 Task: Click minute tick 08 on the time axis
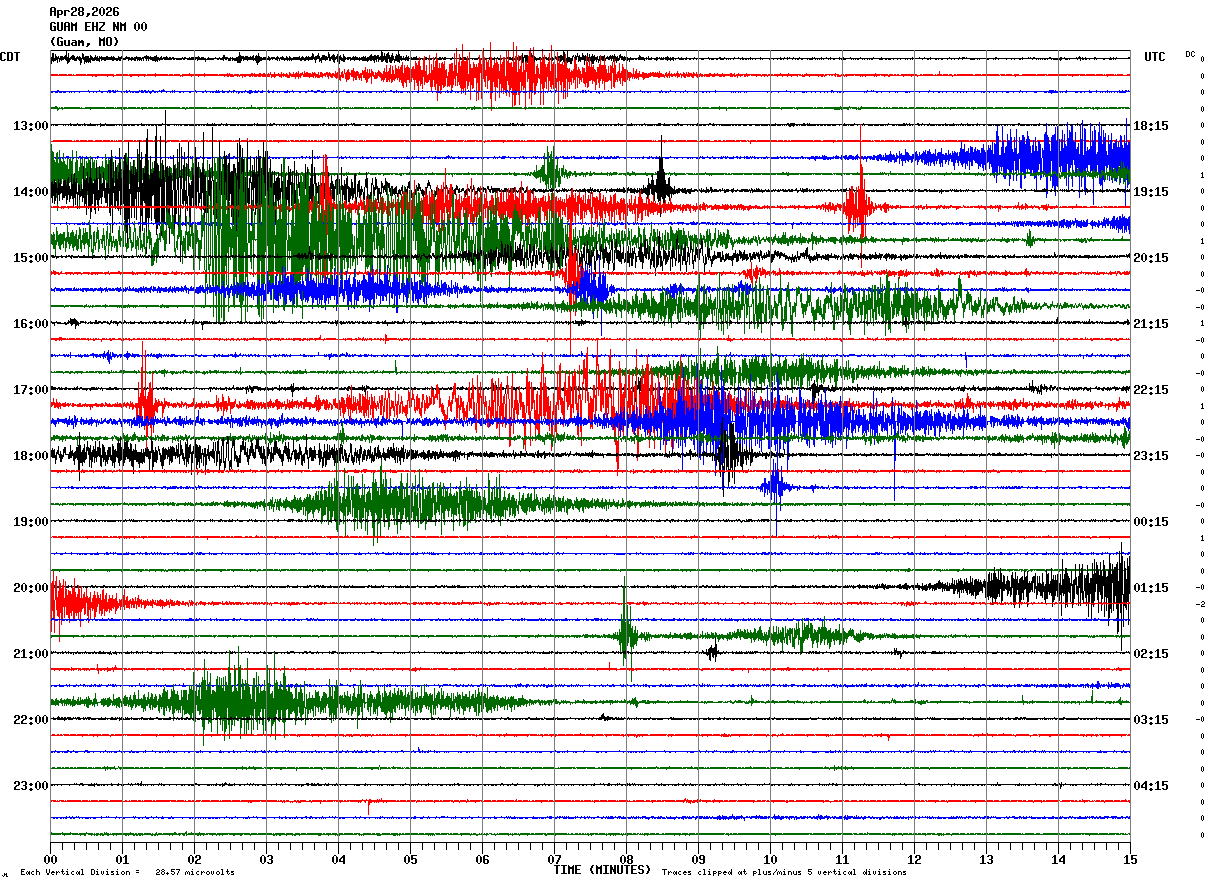pos(626,859)
